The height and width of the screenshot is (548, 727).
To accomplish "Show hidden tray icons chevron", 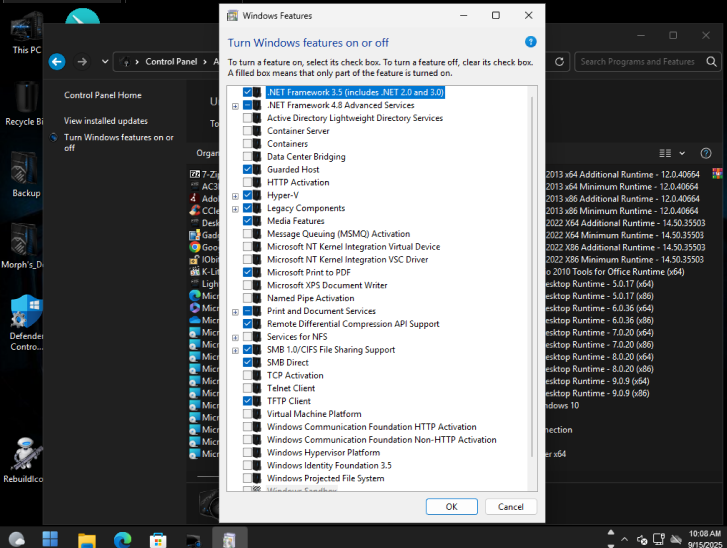I will pyautogui.click(x=625, y=539).
